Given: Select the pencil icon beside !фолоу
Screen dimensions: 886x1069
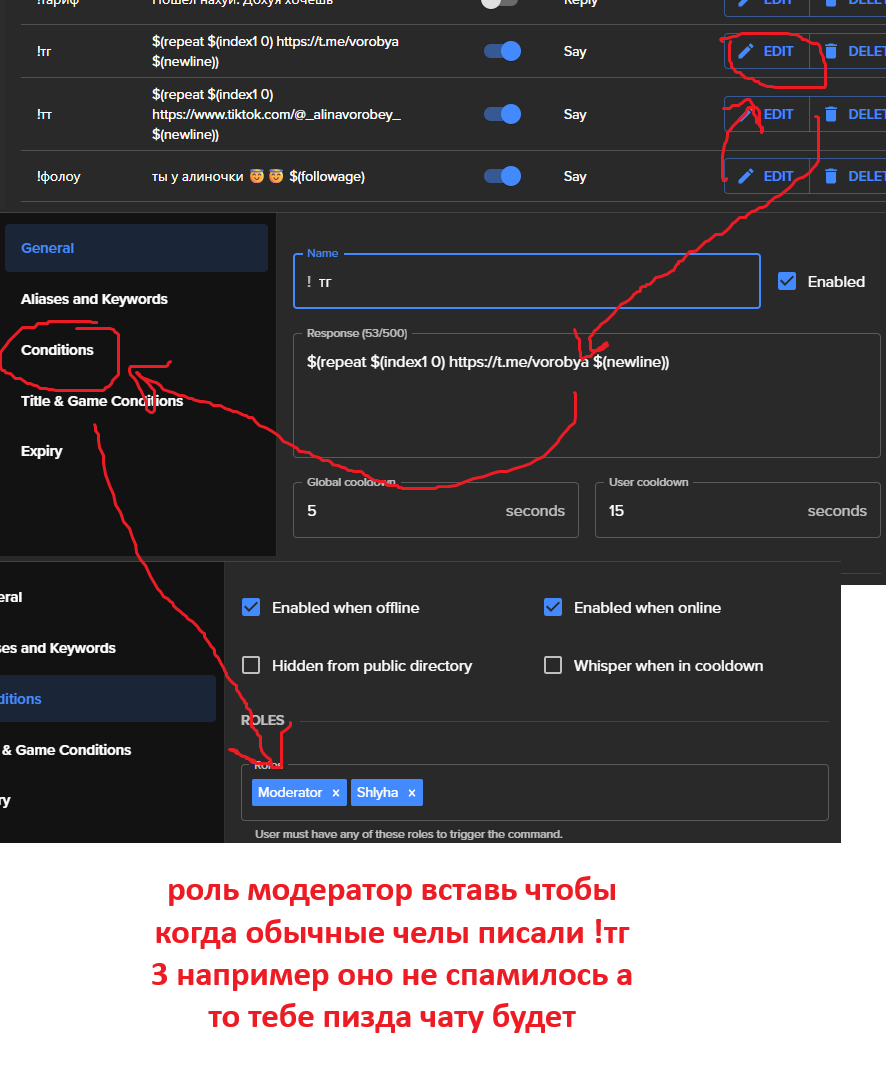Looking at the screenshot, I should tap(744, 176).
